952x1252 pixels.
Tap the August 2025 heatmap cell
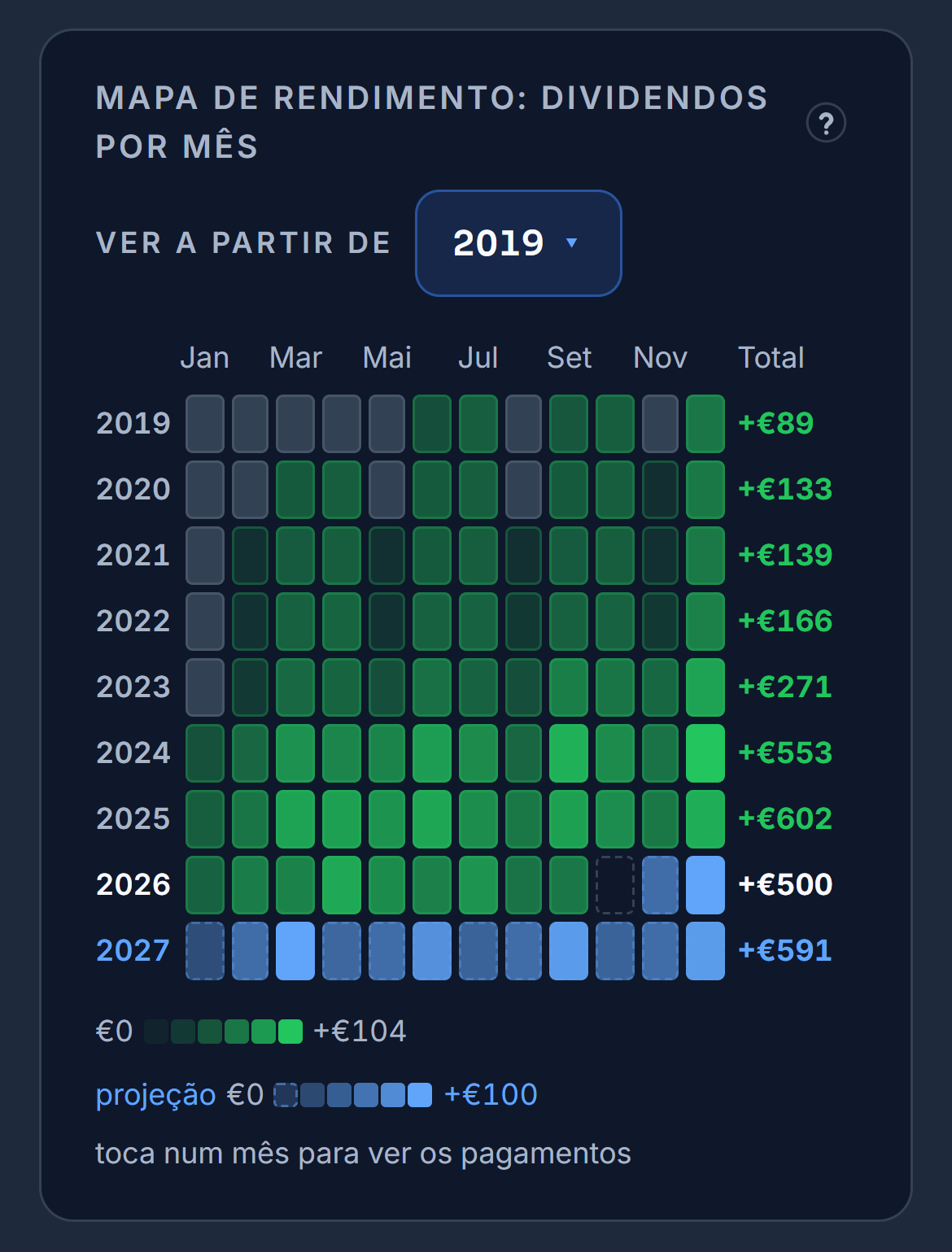point(523,819)
